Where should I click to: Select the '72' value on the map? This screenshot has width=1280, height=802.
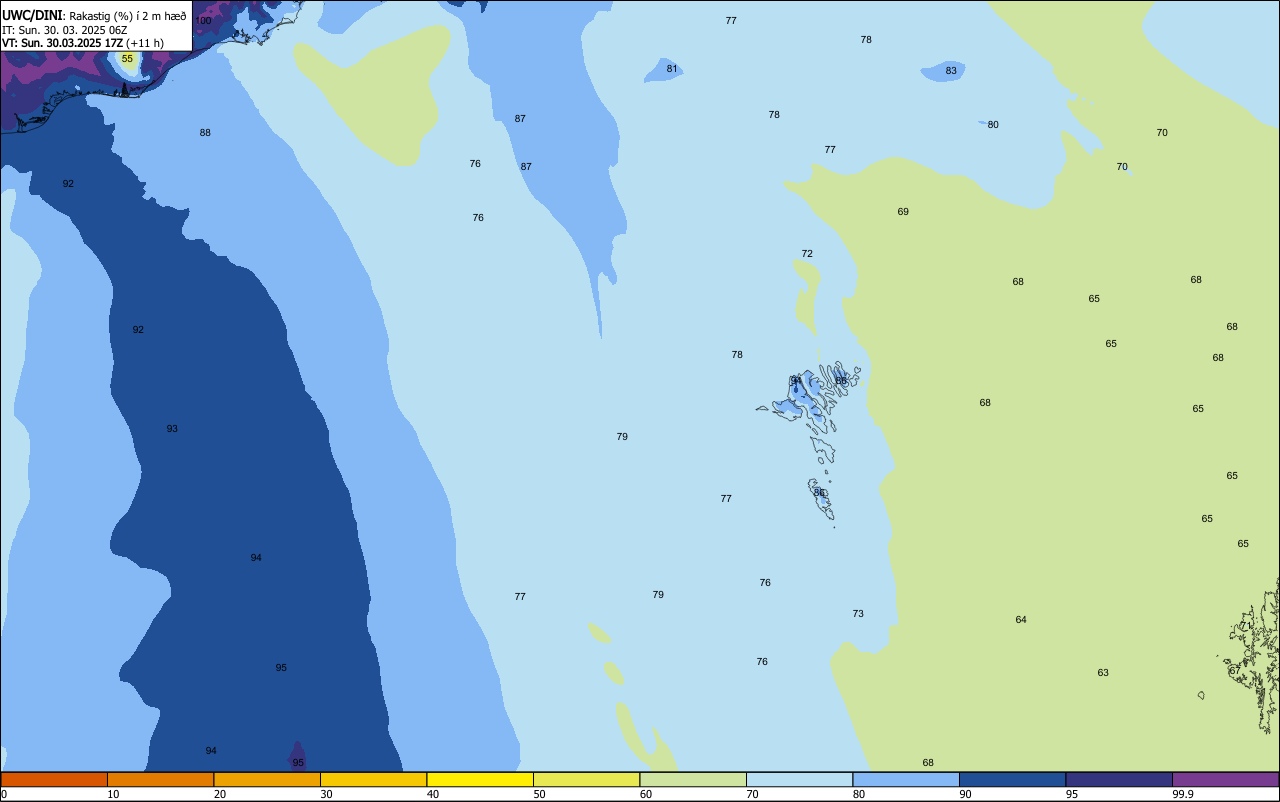tap(807, 254)
